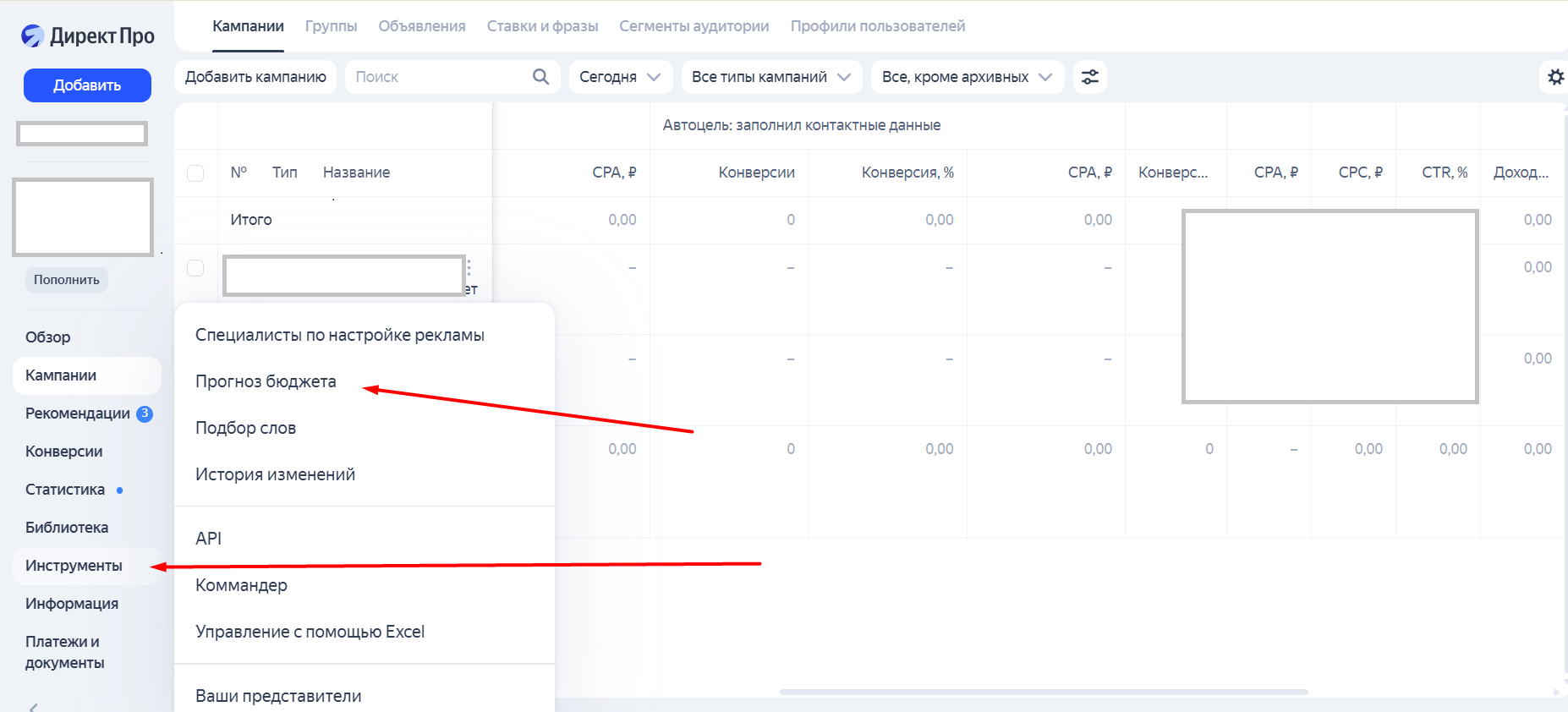Screen dimensions: 1568x712
Task: Open the campaign row three-dot menu
Action: point(469,267)
